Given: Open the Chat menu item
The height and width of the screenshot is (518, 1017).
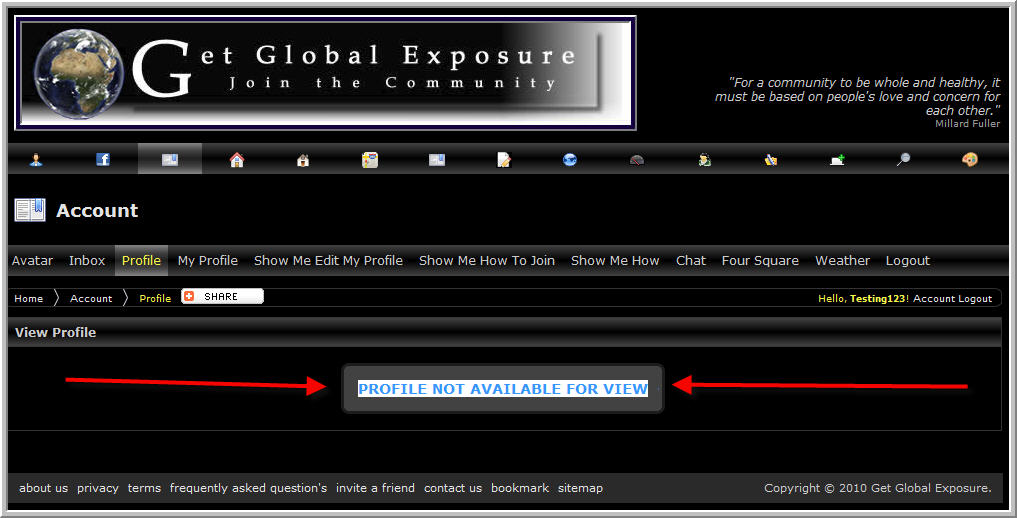Looking at the screenshot, I should pyautogui.click(x=691, y=261).
